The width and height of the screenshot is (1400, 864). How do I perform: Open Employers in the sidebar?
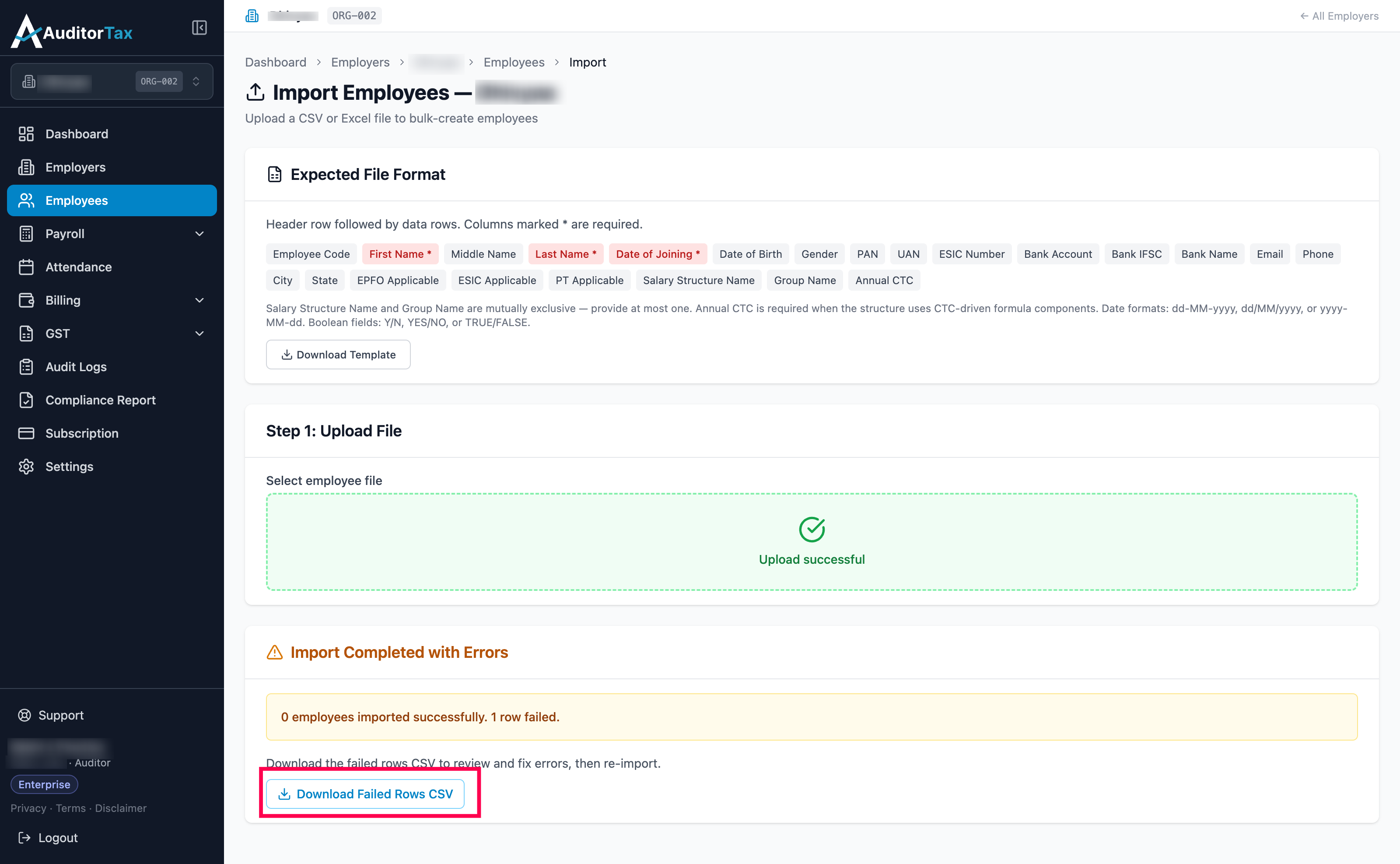tap(112, 167)
